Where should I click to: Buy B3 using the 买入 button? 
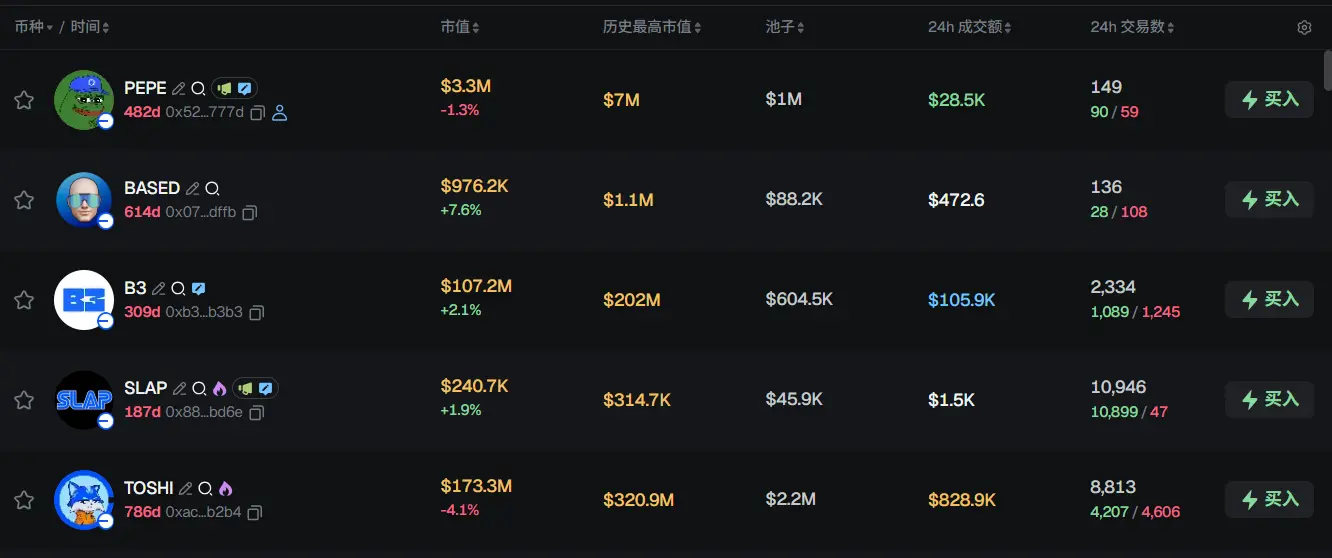pyautogui.click(x=1269, y=300)
